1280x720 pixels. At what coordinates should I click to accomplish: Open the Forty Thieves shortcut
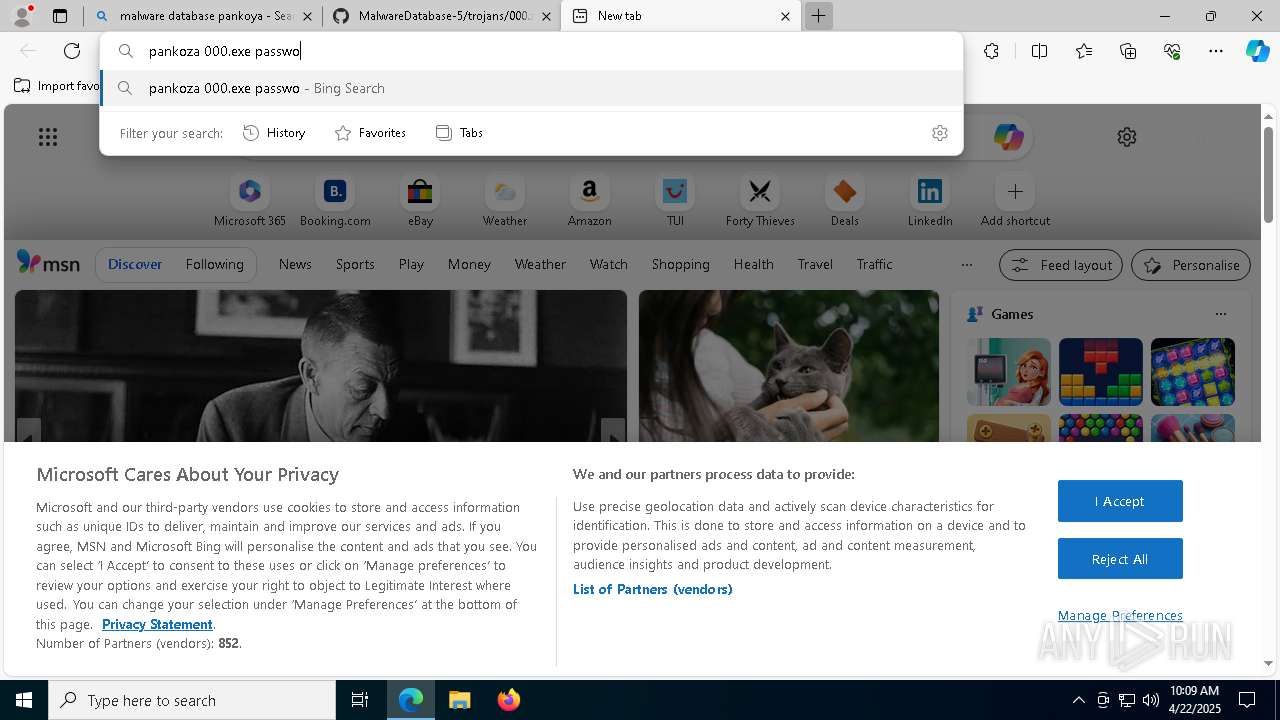(760, 201)
